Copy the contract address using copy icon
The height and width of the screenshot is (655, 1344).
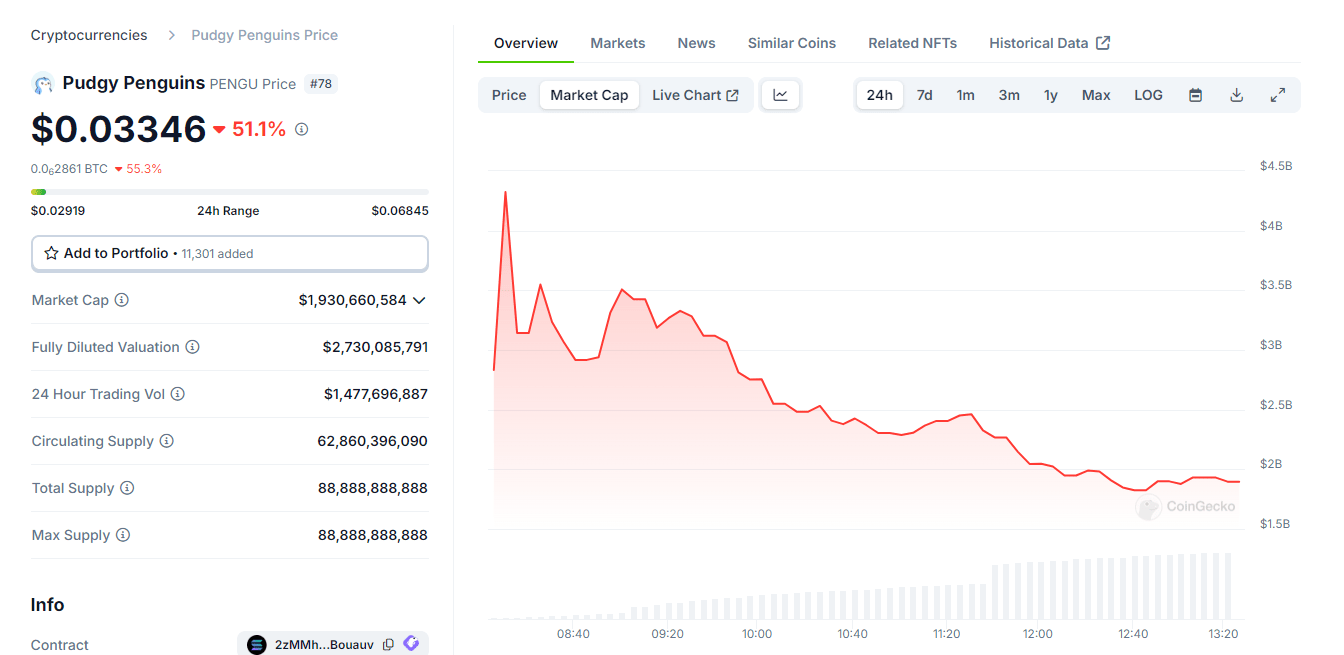(388, 644)
